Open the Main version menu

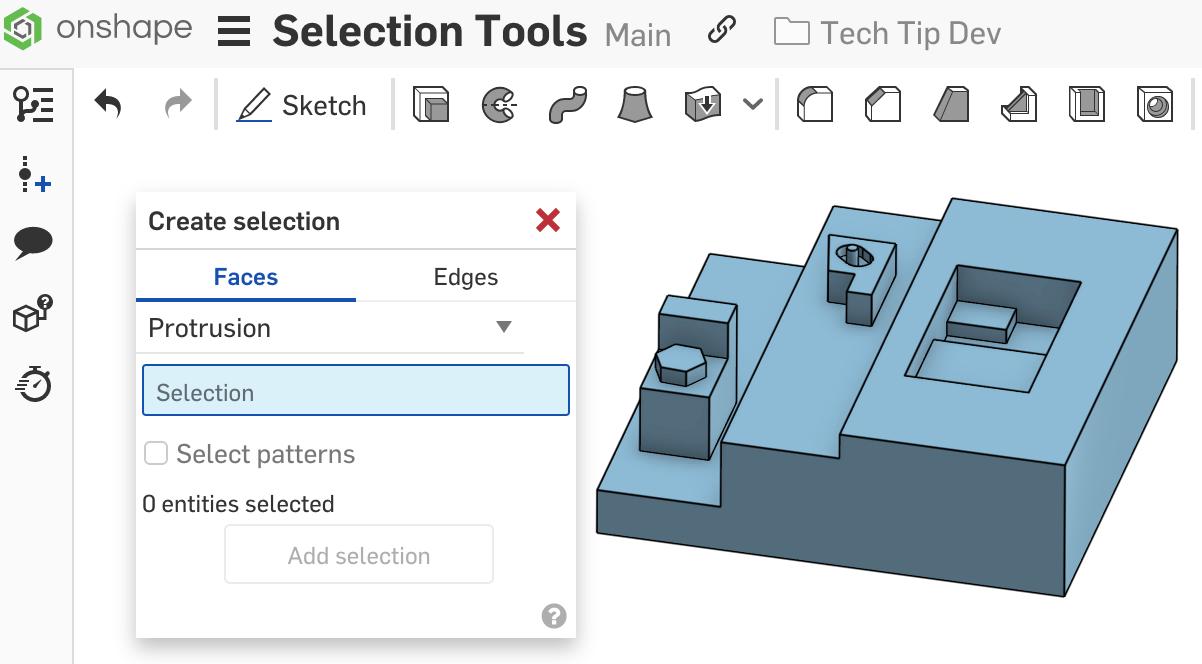coord(637,35)
